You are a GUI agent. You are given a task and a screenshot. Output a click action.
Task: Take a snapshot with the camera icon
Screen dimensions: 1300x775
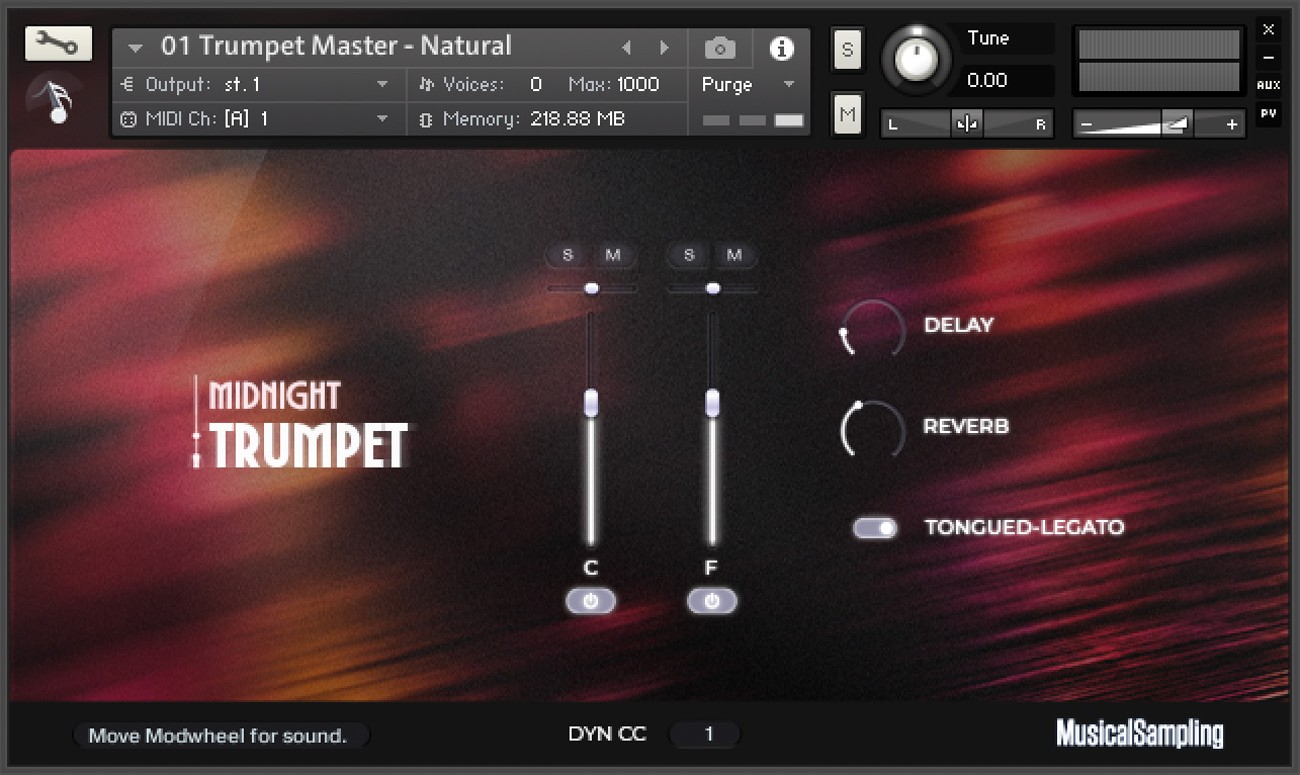click(720, 48)
